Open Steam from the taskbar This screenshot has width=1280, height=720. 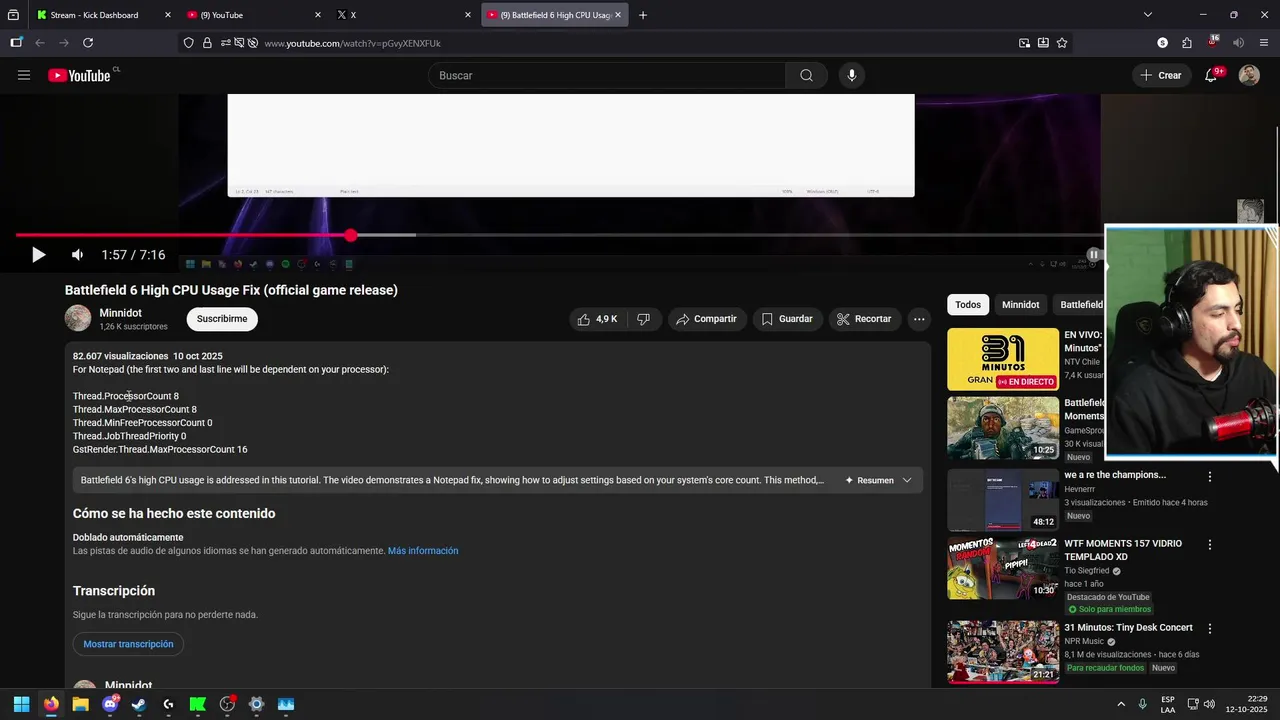pyautogui.click(x=139, y=704)
